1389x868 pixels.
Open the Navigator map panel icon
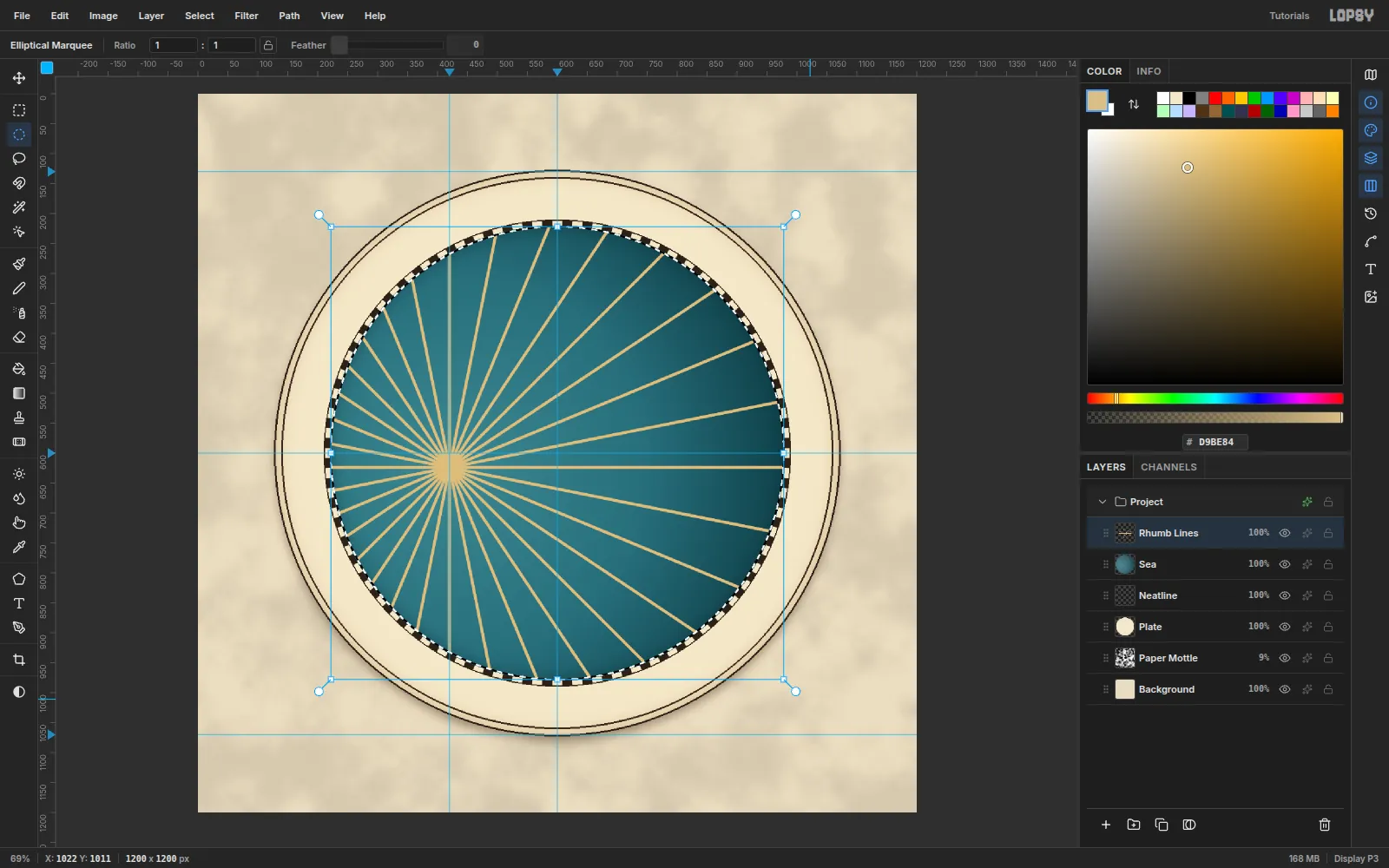pyautogui.click(x=1371, y=75)
